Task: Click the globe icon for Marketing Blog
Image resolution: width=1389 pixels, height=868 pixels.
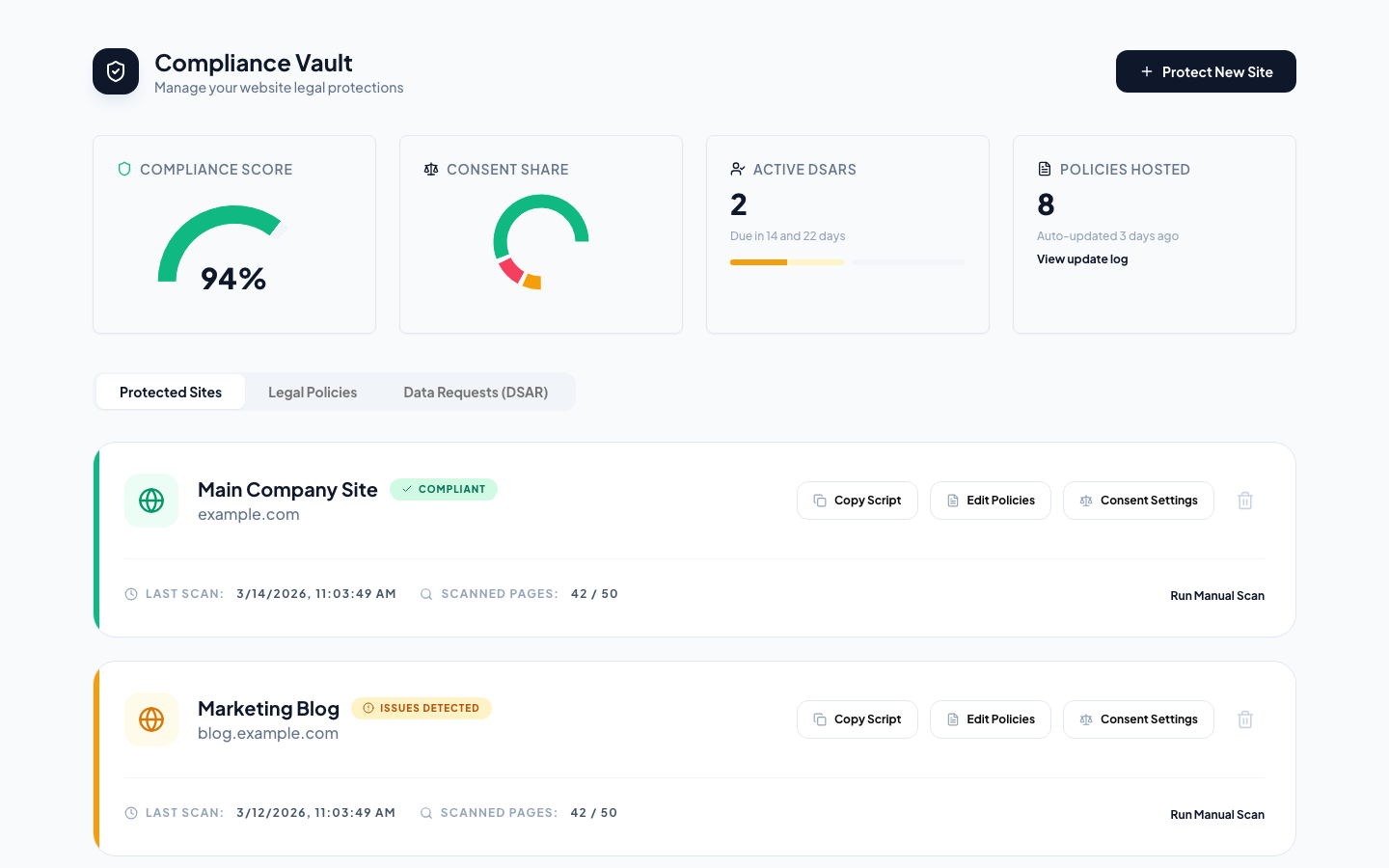Action: tap(151, 719)
